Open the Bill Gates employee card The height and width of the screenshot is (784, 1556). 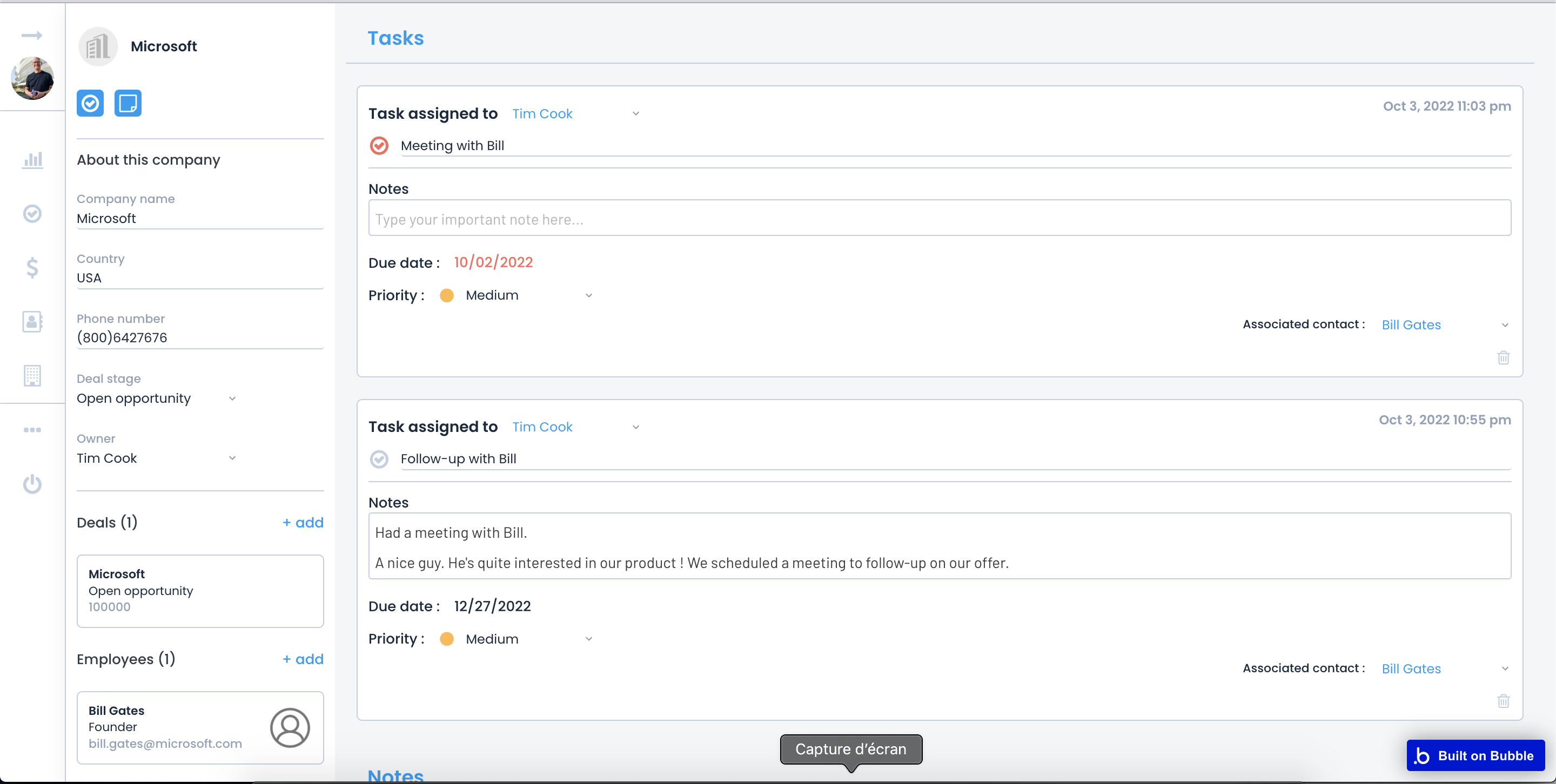pyautogui.click(x=200, y=727)
